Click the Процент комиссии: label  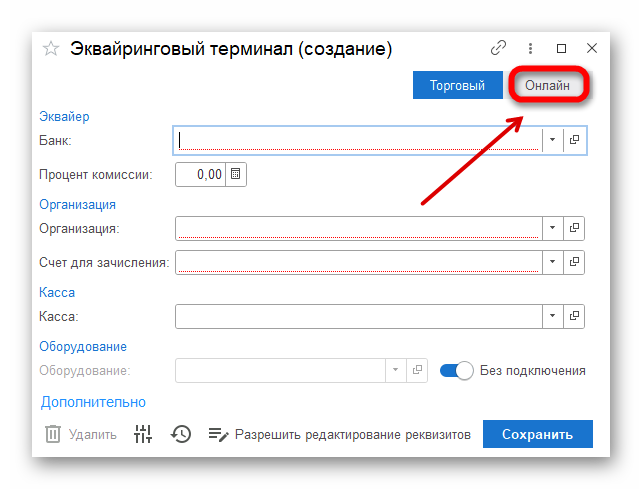tap(95, 174)
